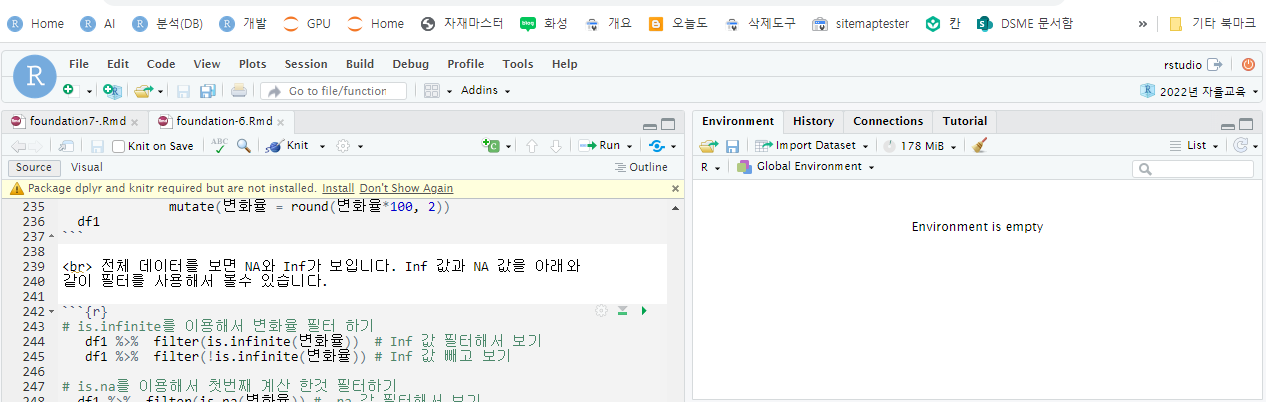This screenshot has width=1266, height=402.
Task: Switch to the Tutorial tab
Action: tap(965, 121)
